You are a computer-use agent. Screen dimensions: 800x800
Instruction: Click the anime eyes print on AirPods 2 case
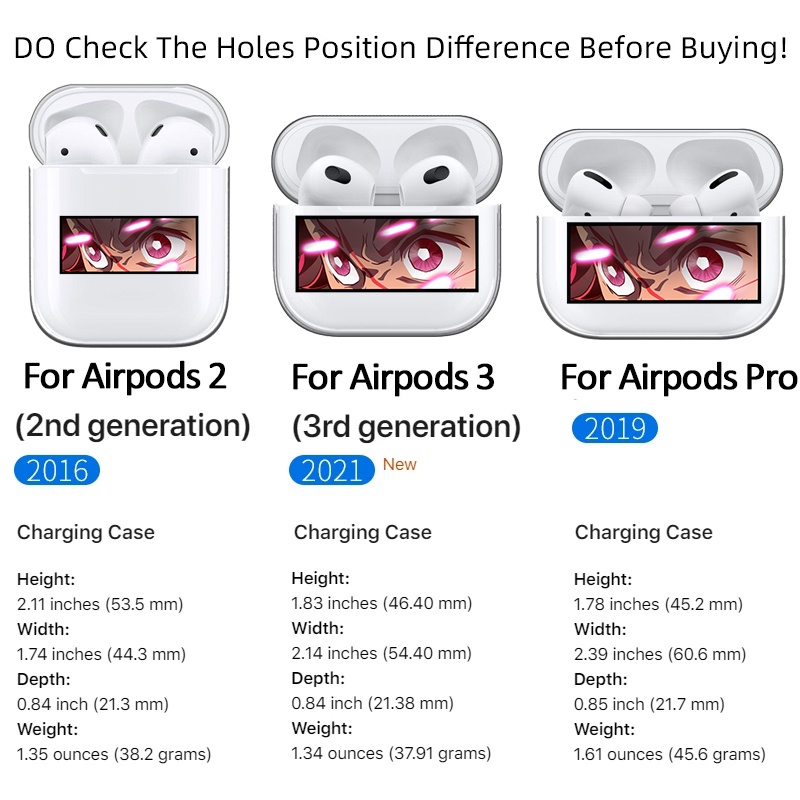(x=129, y=245)
